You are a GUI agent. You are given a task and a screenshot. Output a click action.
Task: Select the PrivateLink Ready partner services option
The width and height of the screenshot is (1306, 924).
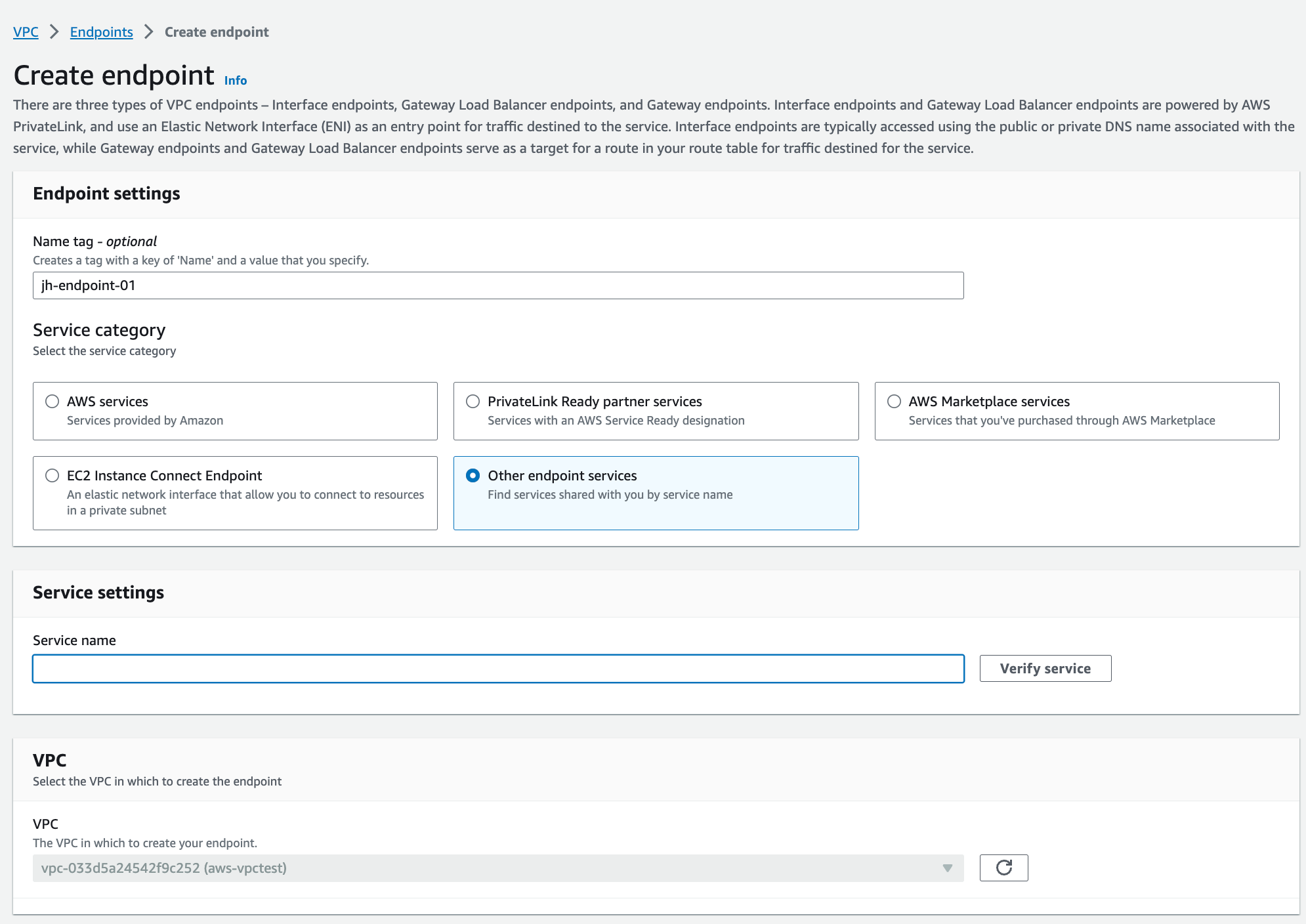(x=473, y=401)
